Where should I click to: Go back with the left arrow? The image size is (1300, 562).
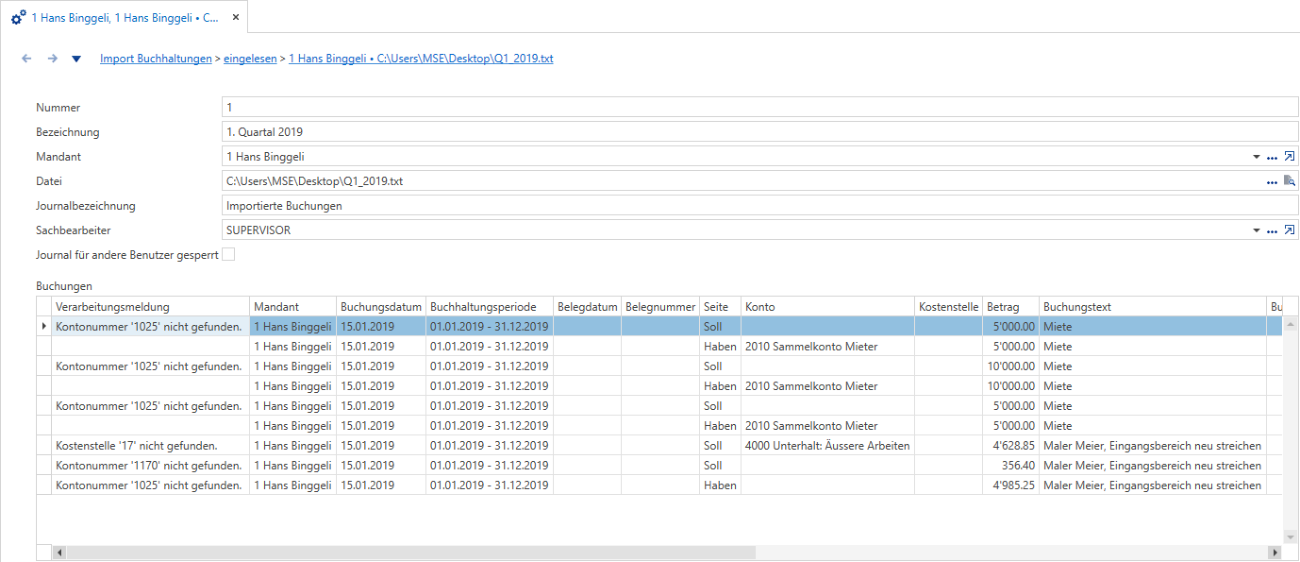click(27, 59)
